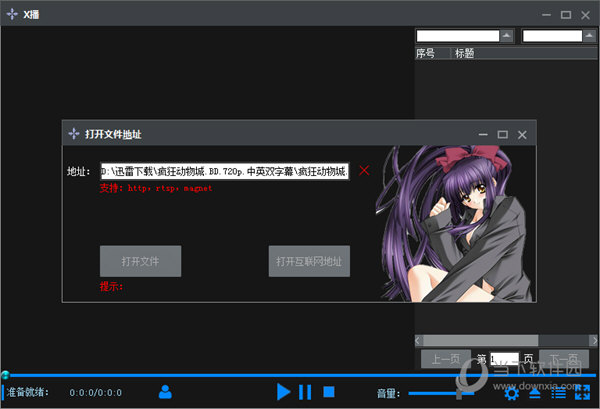Click the 音量 volume slider
This screenshot has width=600, height=409.
pyautogui.click(x=441, y=393)
